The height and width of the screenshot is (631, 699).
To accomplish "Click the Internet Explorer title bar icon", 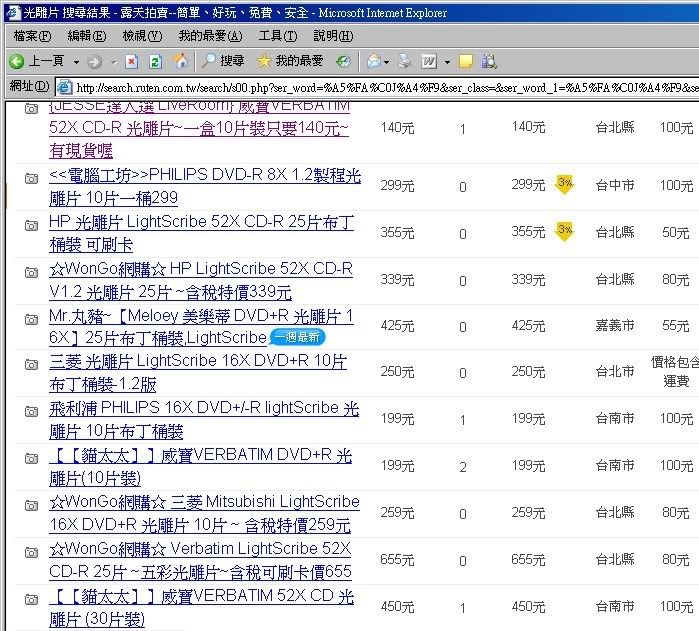I will [x=13, y=12].
